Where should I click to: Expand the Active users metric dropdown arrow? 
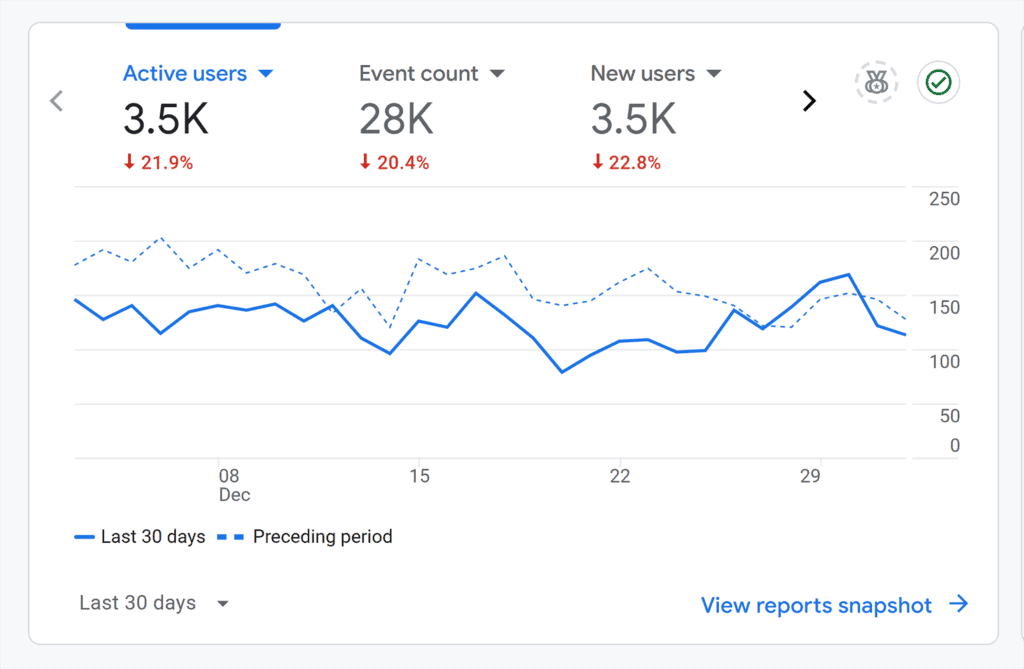click(266, 74)
